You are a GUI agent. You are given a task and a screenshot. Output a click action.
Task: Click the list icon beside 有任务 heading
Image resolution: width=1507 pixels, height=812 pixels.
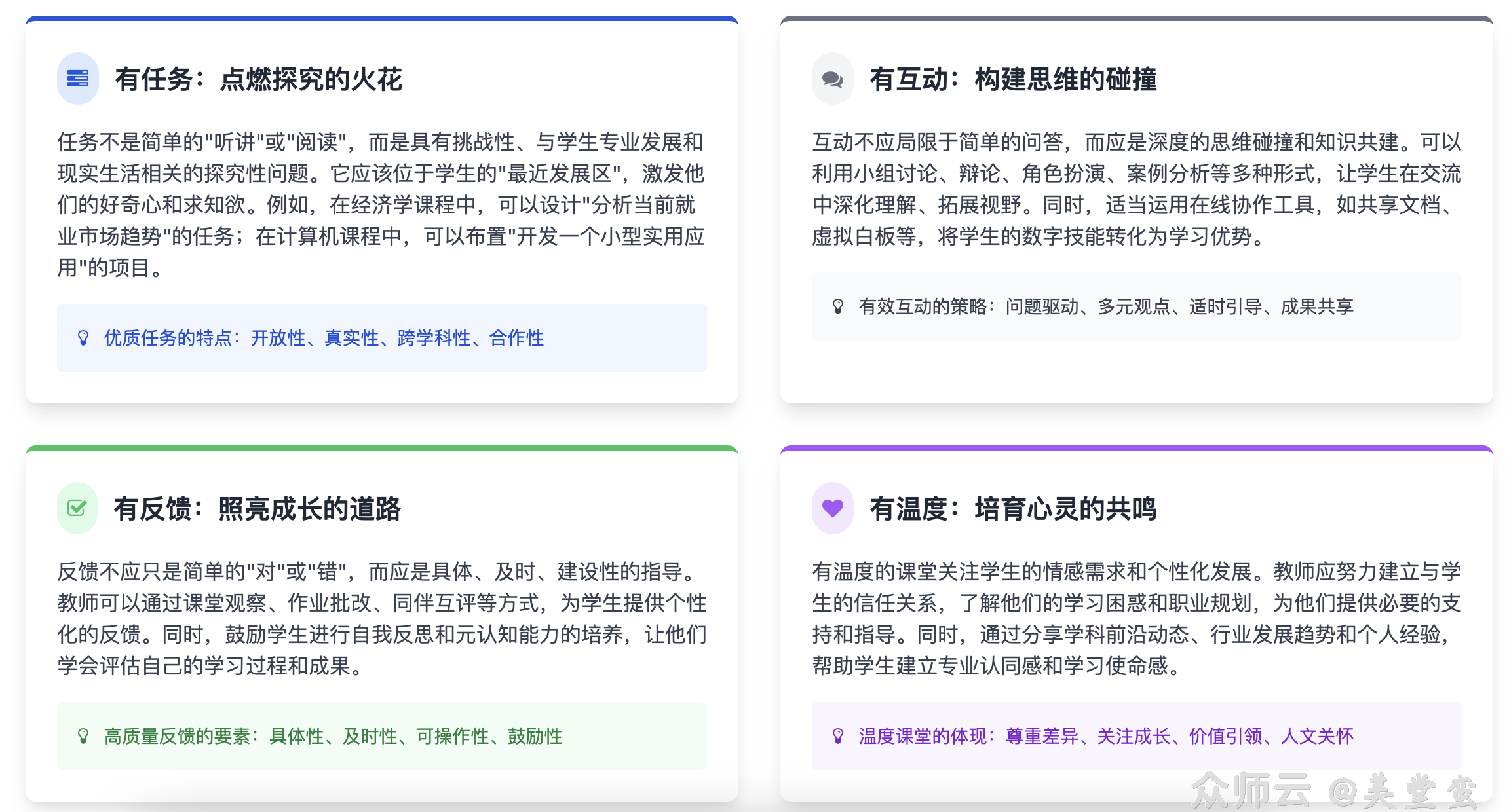coord(77,79)
